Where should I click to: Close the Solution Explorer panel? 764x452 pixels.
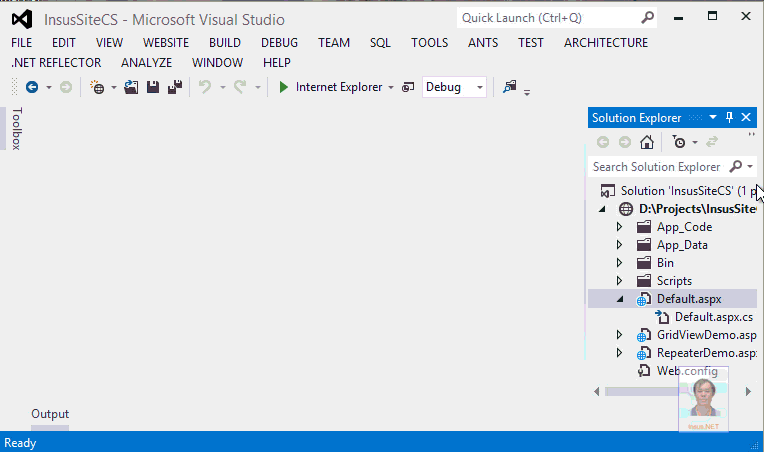(746, 117)
